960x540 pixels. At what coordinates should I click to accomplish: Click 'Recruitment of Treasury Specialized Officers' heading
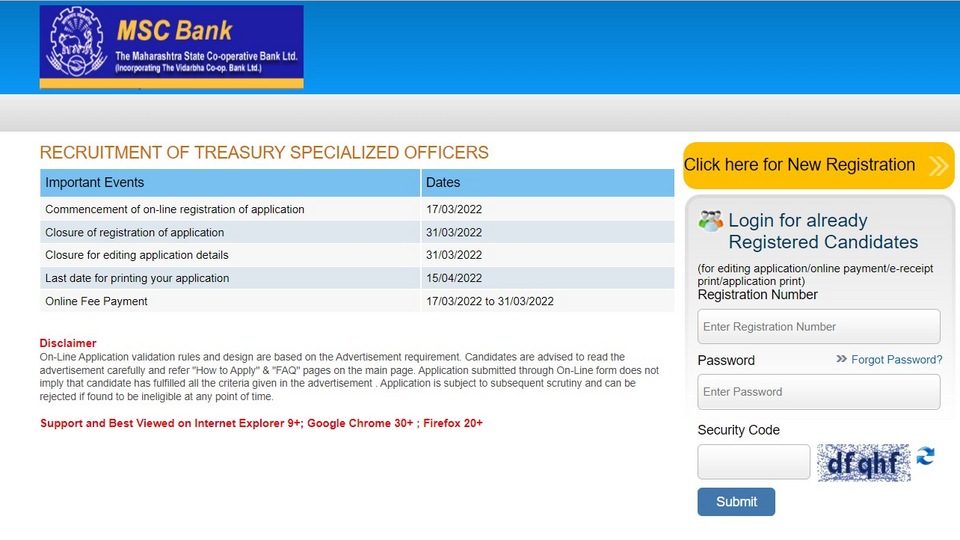pos(264,152)
